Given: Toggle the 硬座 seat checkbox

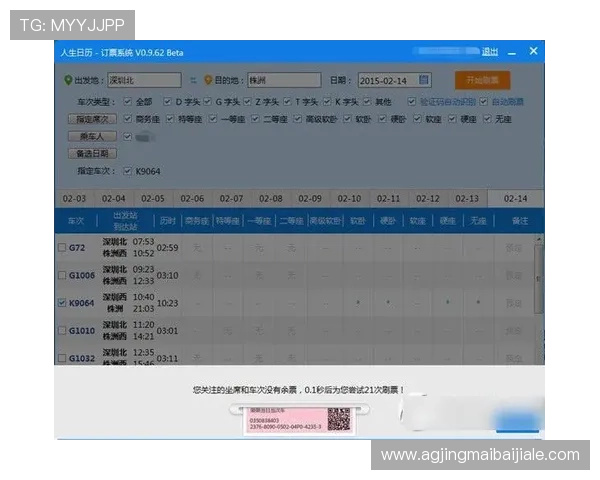Looking at the screenshot, I should (x=452, y=119).
